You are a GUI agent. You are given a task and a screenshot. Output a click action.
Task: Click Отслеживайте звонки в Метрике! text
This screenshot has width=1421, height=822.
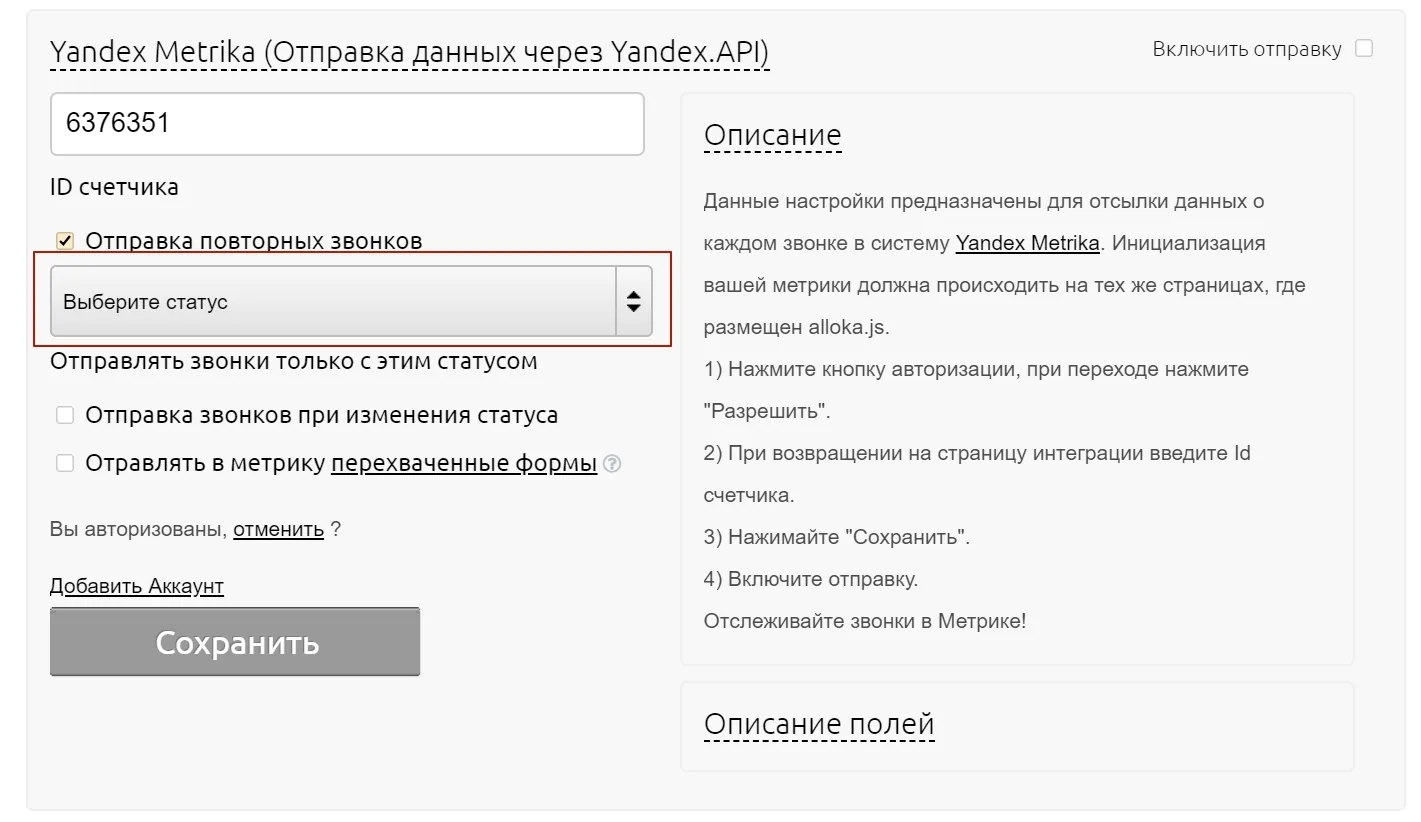click(x=865, y=621)
